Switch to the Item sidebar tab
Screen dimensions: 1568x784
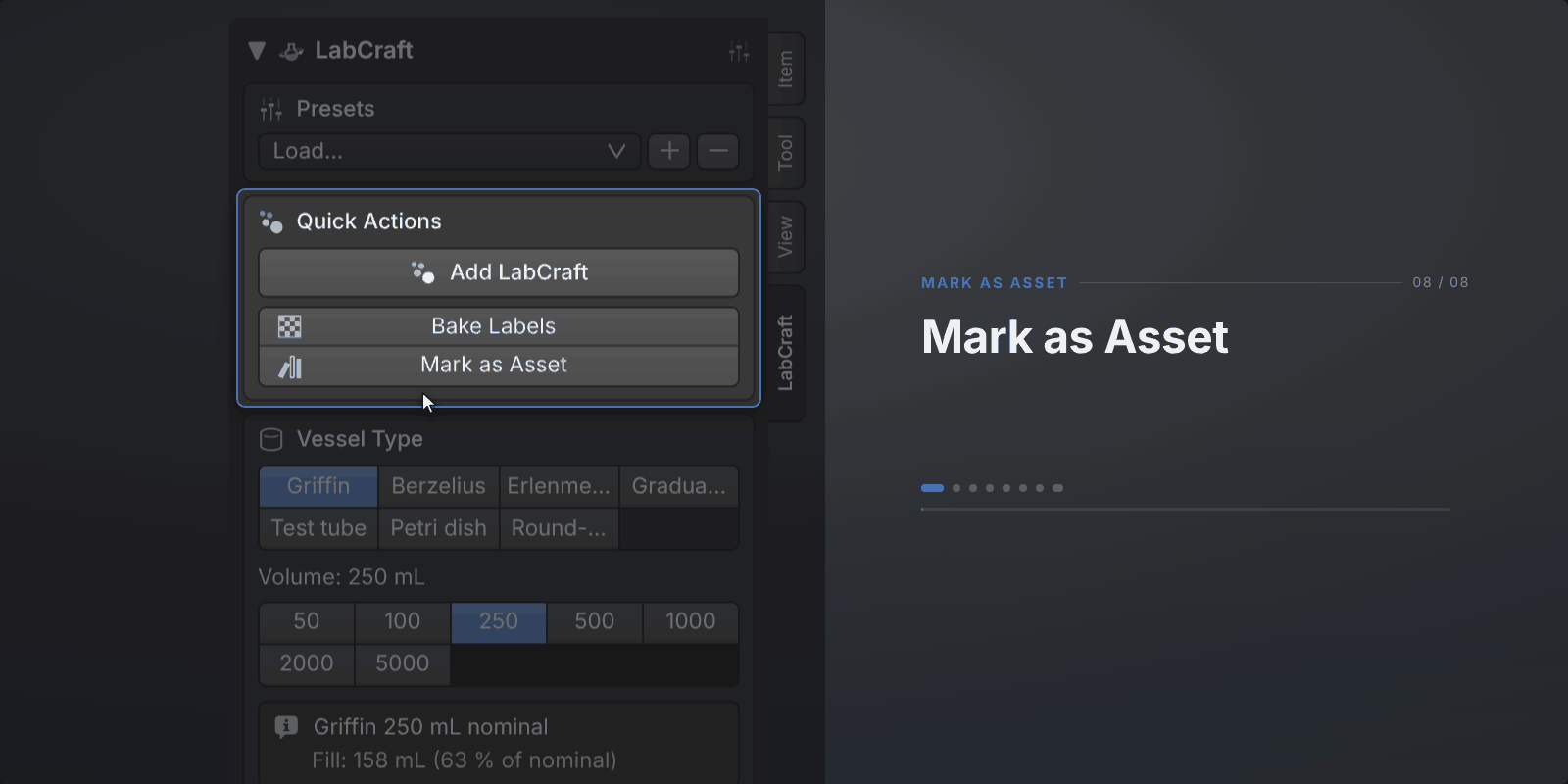[786, 70]
